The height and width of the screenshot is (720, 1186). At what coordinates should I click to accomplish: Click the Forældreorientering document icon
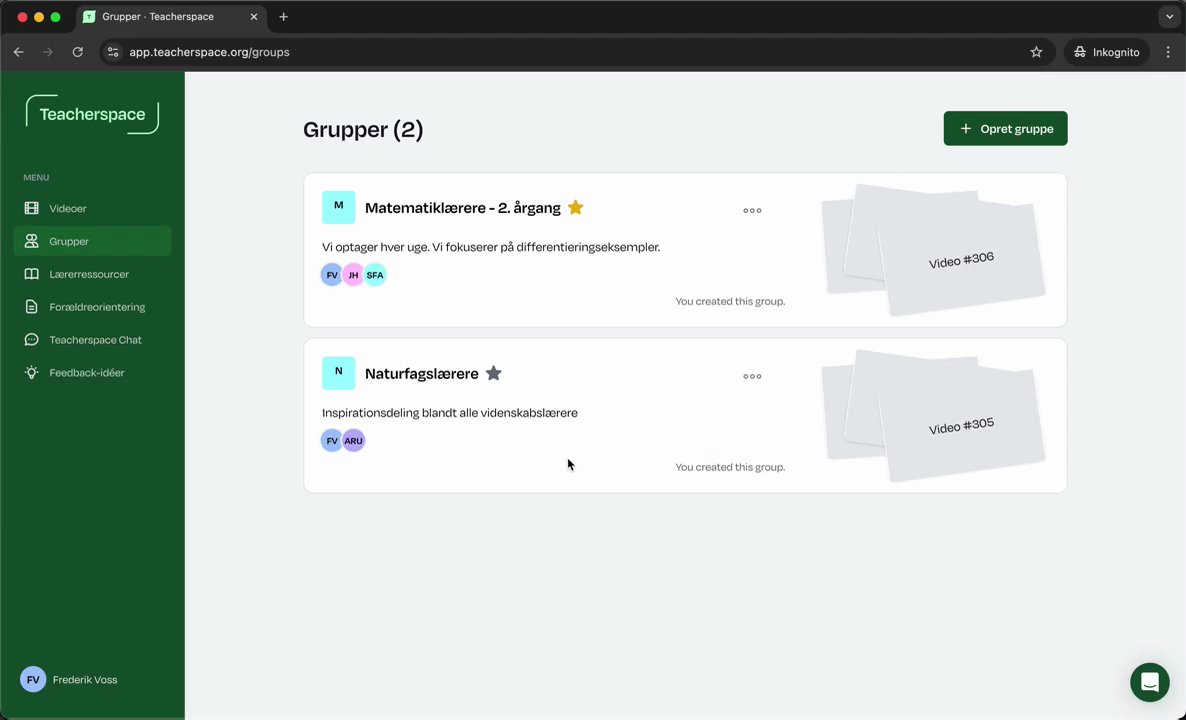[x=31, y=307]
